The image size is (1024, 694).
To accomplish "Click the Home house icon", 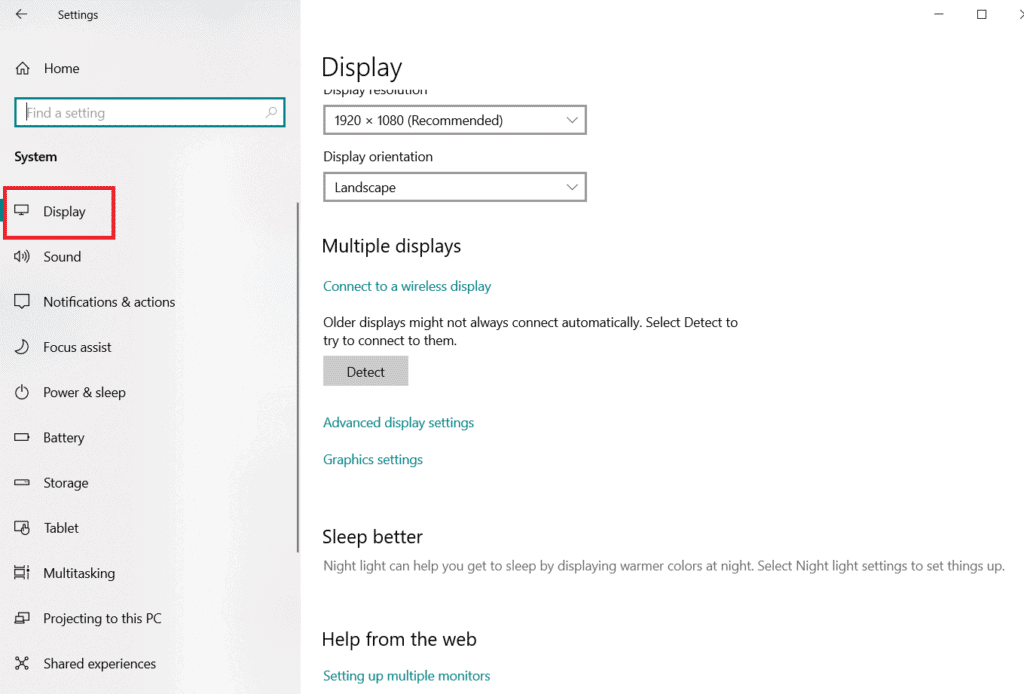I will pos(22,68).
